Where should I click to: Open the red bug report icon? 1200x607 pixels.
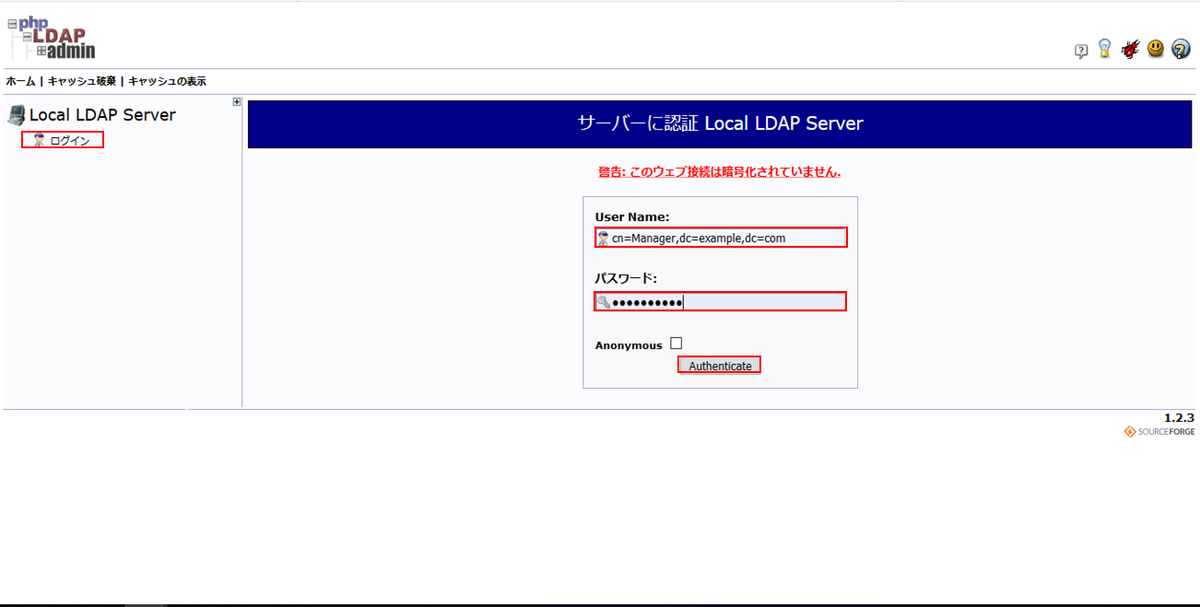(x=1130, y=48)
